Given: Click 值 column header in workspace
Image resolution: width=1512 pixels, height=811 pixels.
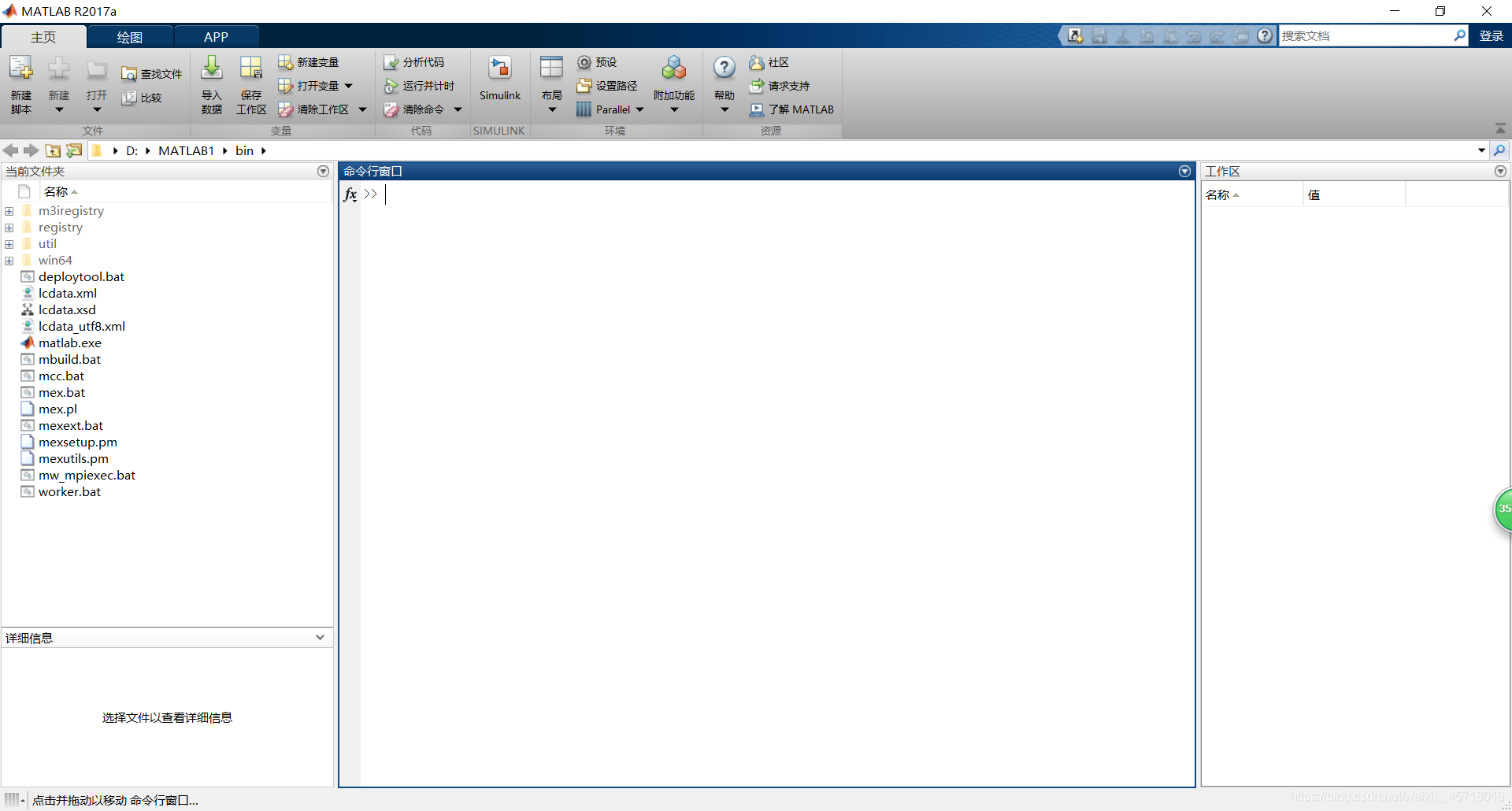Looking at the screenshot, I should tap(1314, 194).
